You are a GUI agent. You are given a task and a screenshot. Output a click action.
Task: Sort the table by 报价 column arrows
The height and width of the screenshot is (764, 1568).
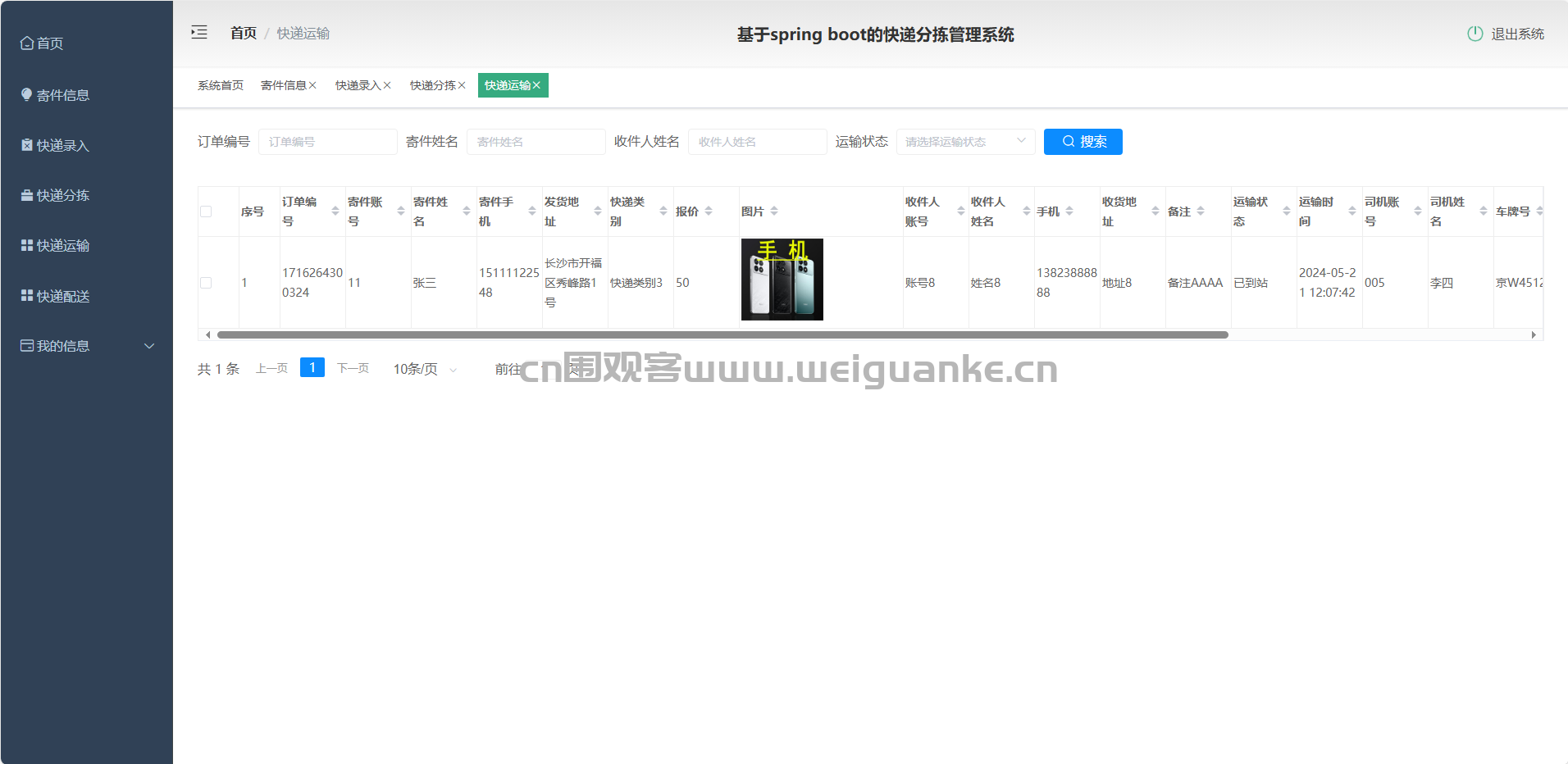709,211
